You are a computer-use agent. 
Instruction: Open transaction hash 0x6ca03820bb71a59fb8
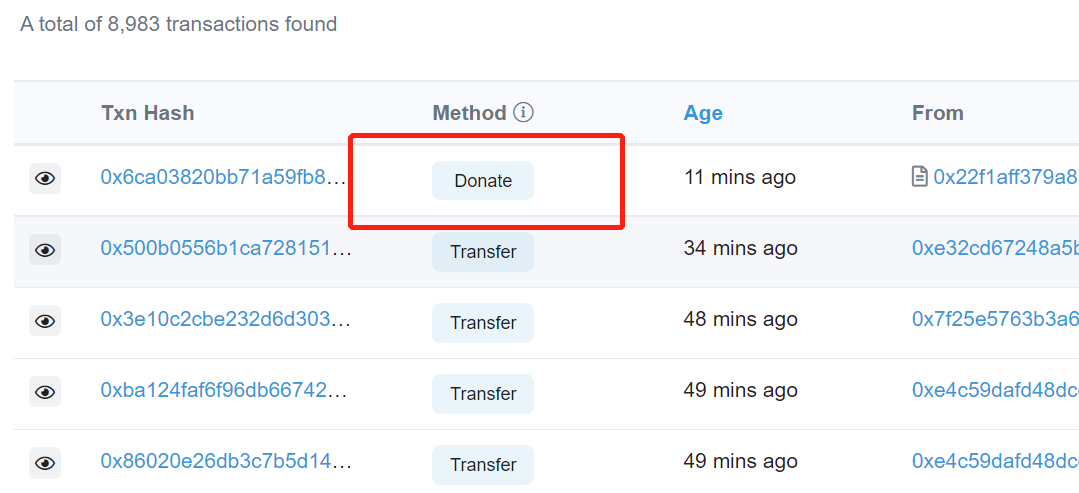pos(224,178)
